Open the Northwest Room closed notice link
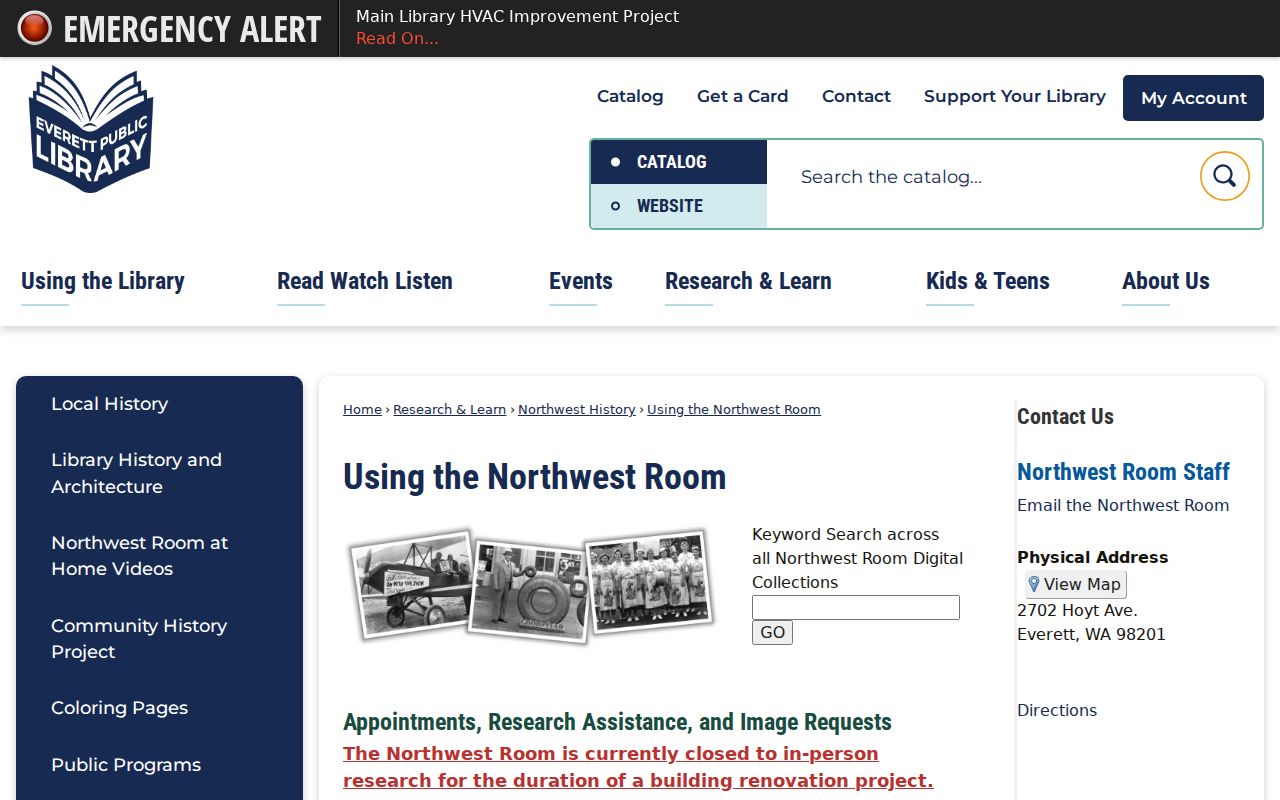Viewport: 1280px width, 800px height. coord(638,767)
